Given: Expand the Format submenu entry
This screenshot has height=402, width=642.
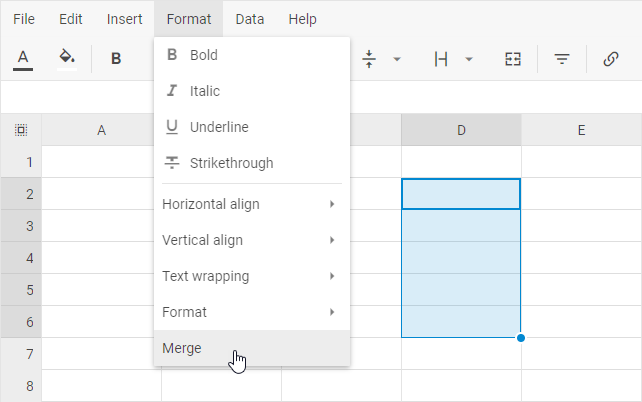Looking at the screenshot, I should (x=252, y=312).
